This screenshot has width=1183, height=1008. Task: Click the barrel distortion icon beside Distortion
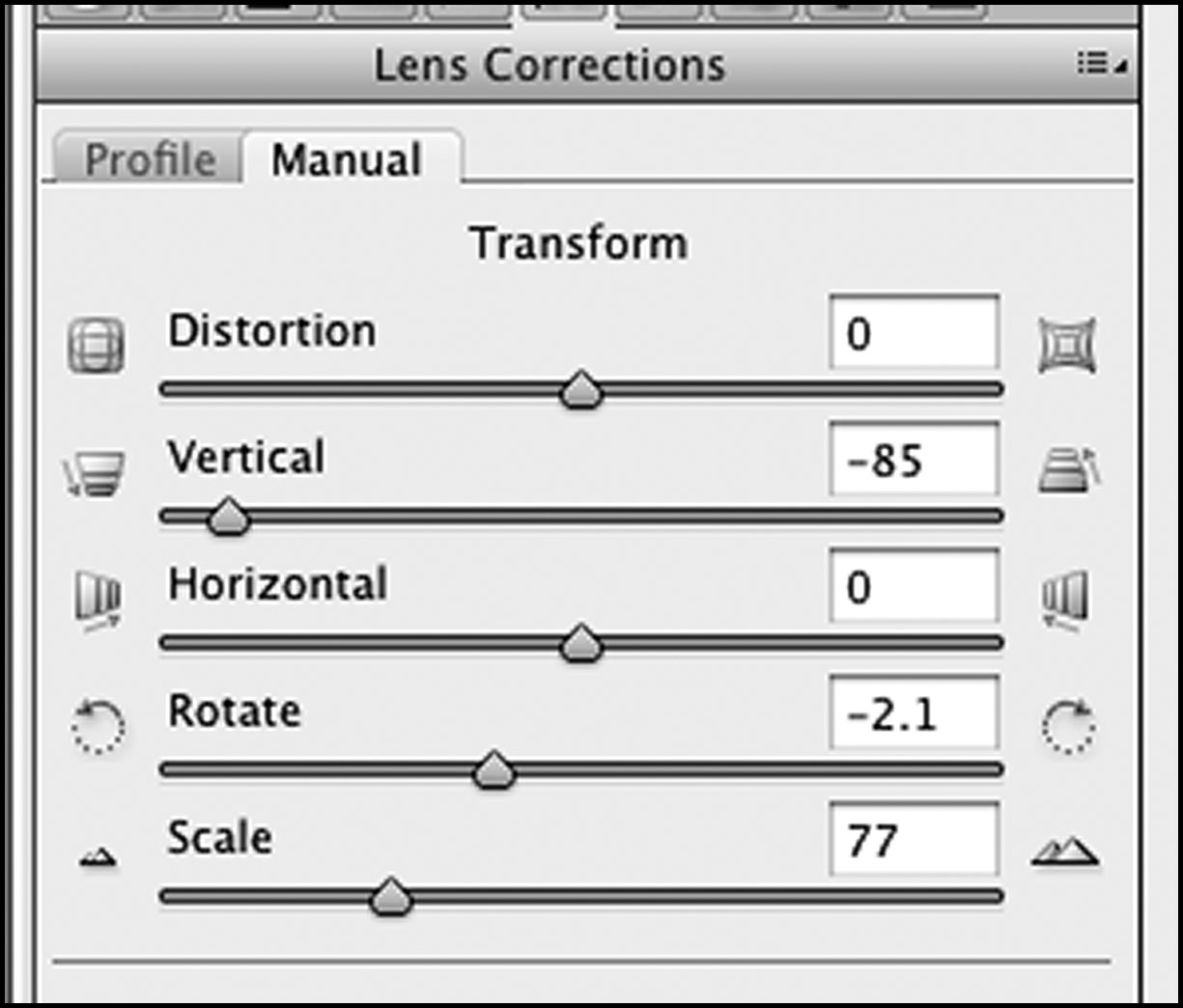[96, 346]
